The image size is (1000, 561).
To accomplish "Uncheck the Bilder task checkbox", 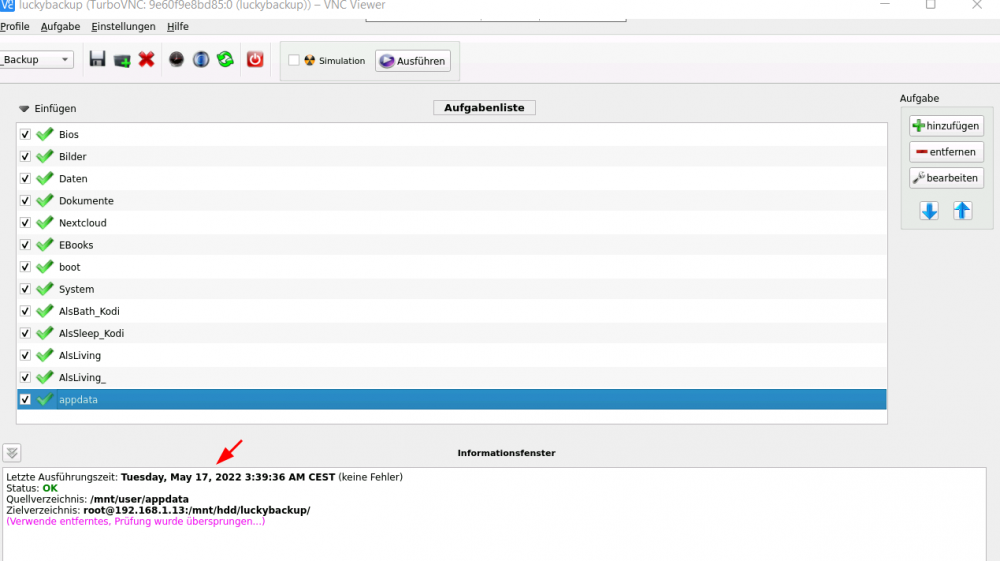I will (x=25, y=156).
